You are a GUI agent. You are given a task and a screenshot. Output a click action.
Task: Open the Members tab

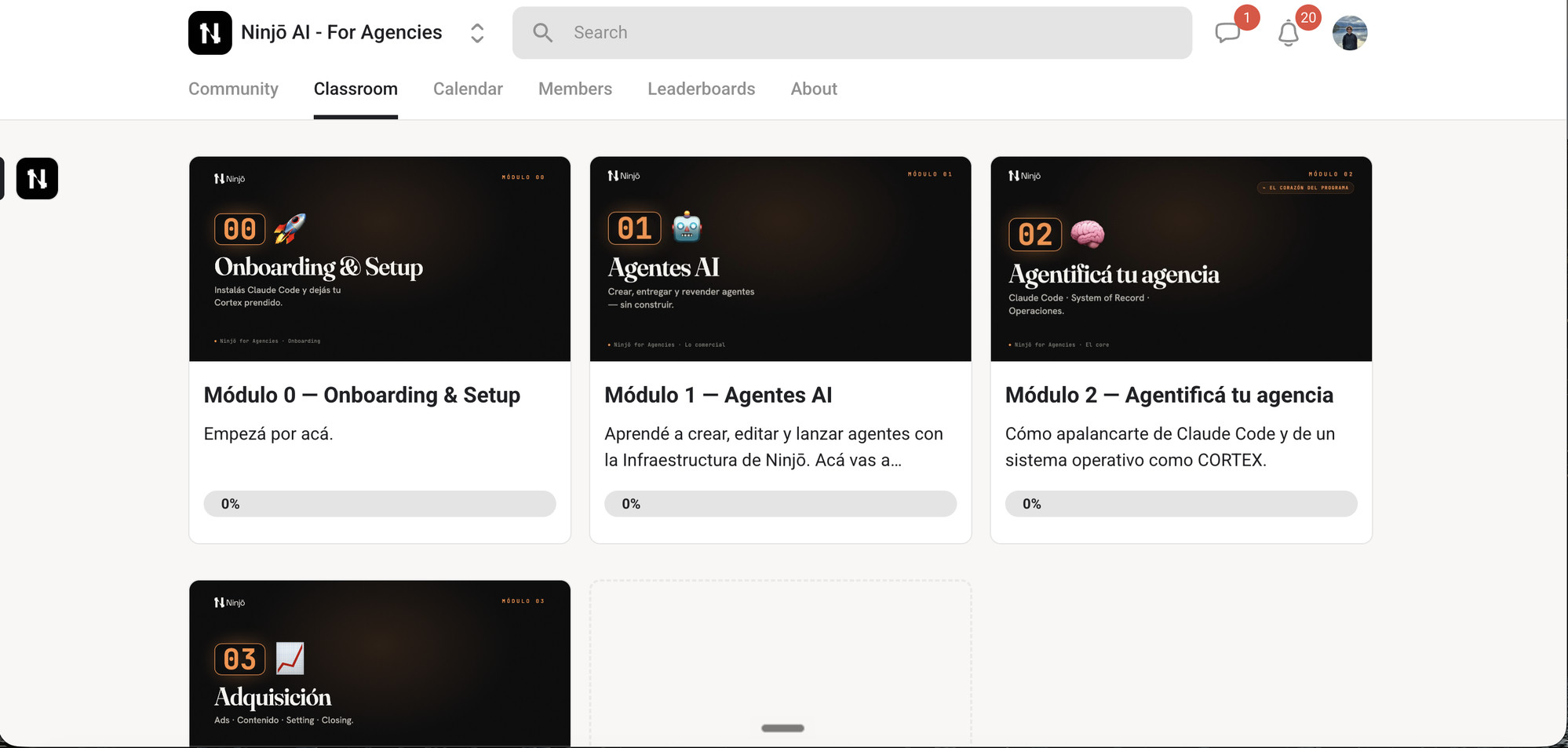pos(575,89)
